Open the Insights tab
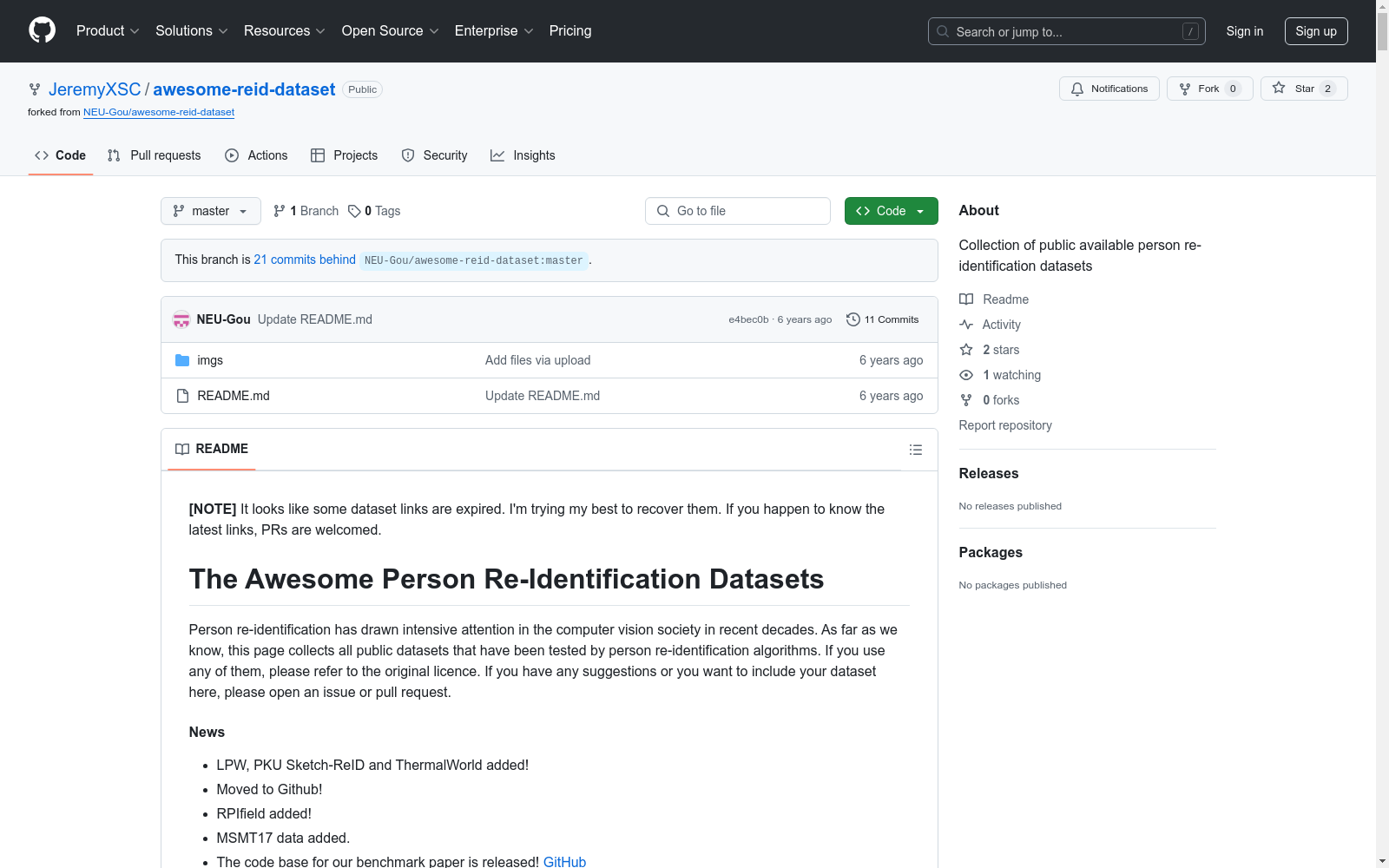1389x868 pixels. 523,155
